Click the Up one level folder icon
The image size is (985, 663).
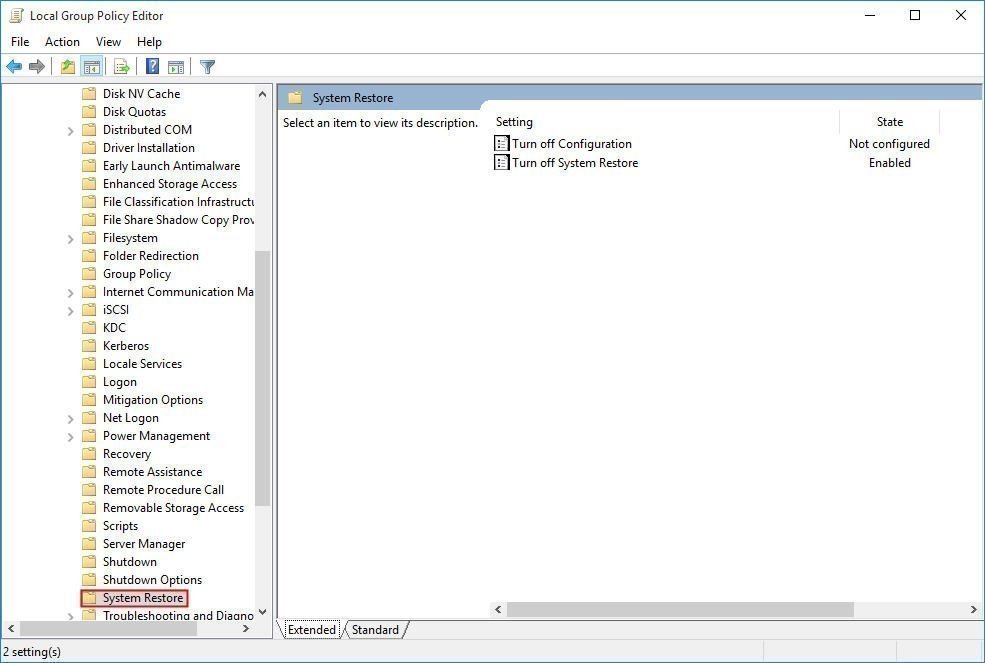tap(68, 67)
